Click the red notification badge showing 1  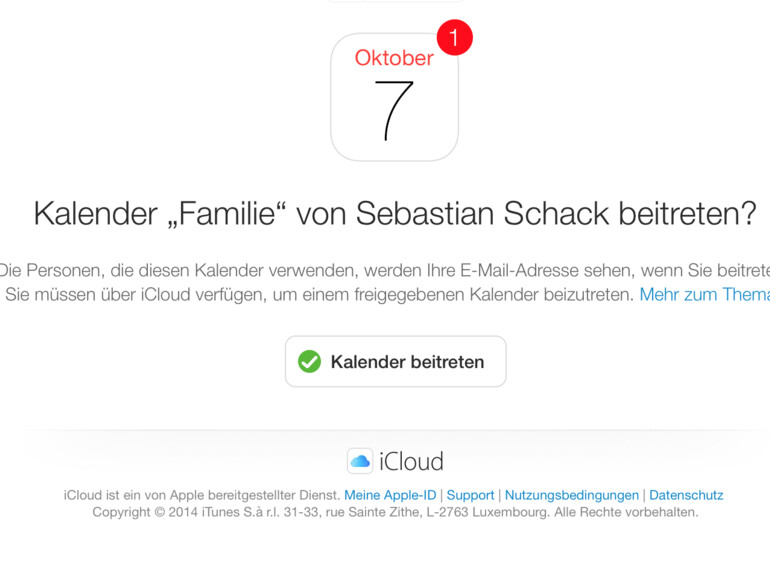(x=455, y=38)
